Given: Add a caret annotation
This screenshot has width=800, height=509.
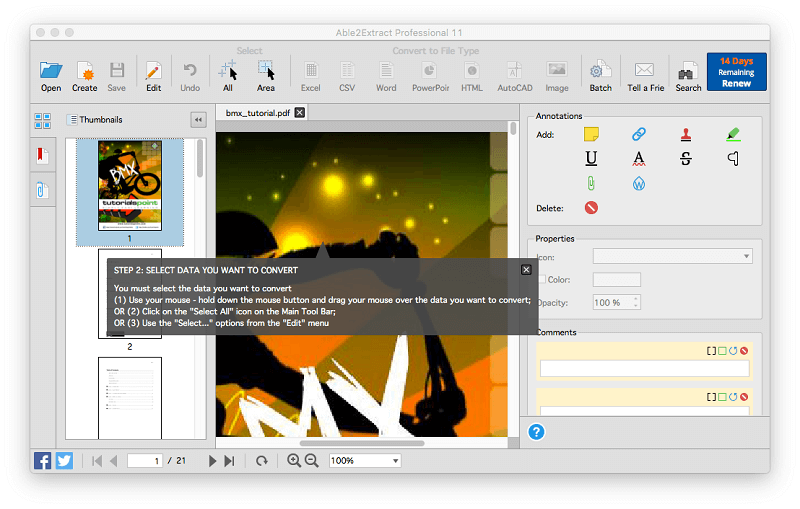Looking at the screenshot, I should coord(733,159).
